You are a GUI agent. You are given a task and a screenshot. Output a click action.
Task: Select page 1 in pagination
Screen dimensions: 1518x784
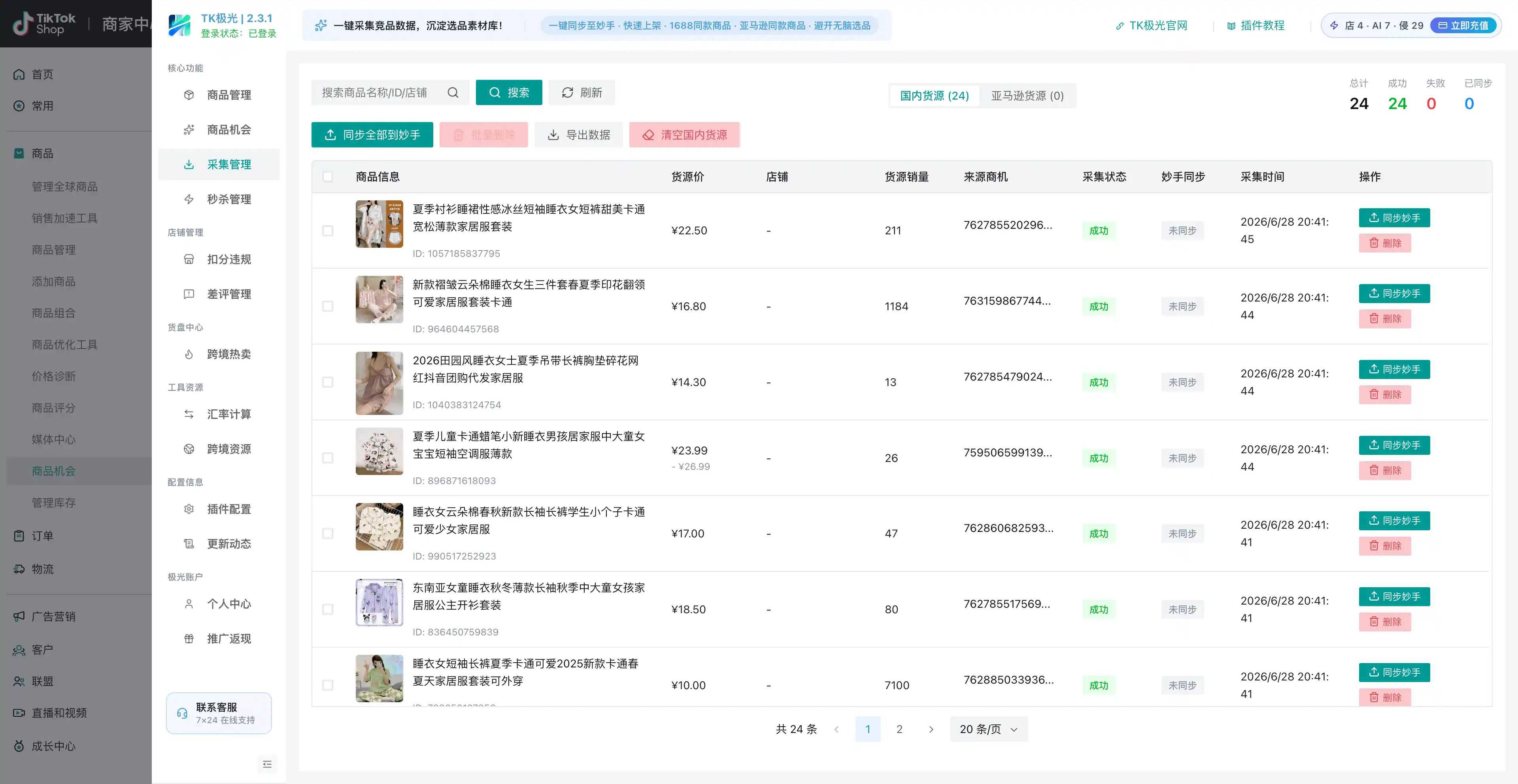[x=867, y=729]
